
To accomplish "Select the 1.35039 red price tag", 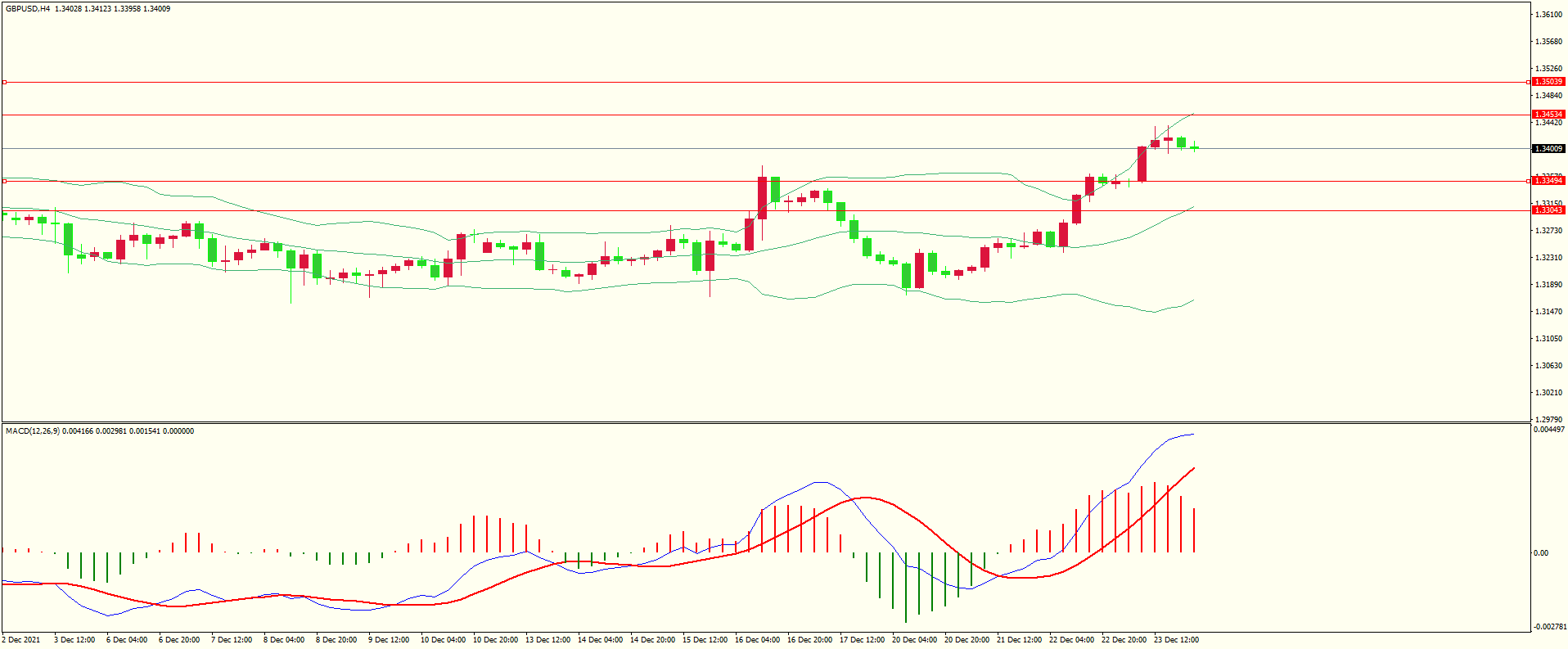I will (x=1548, y=82).
